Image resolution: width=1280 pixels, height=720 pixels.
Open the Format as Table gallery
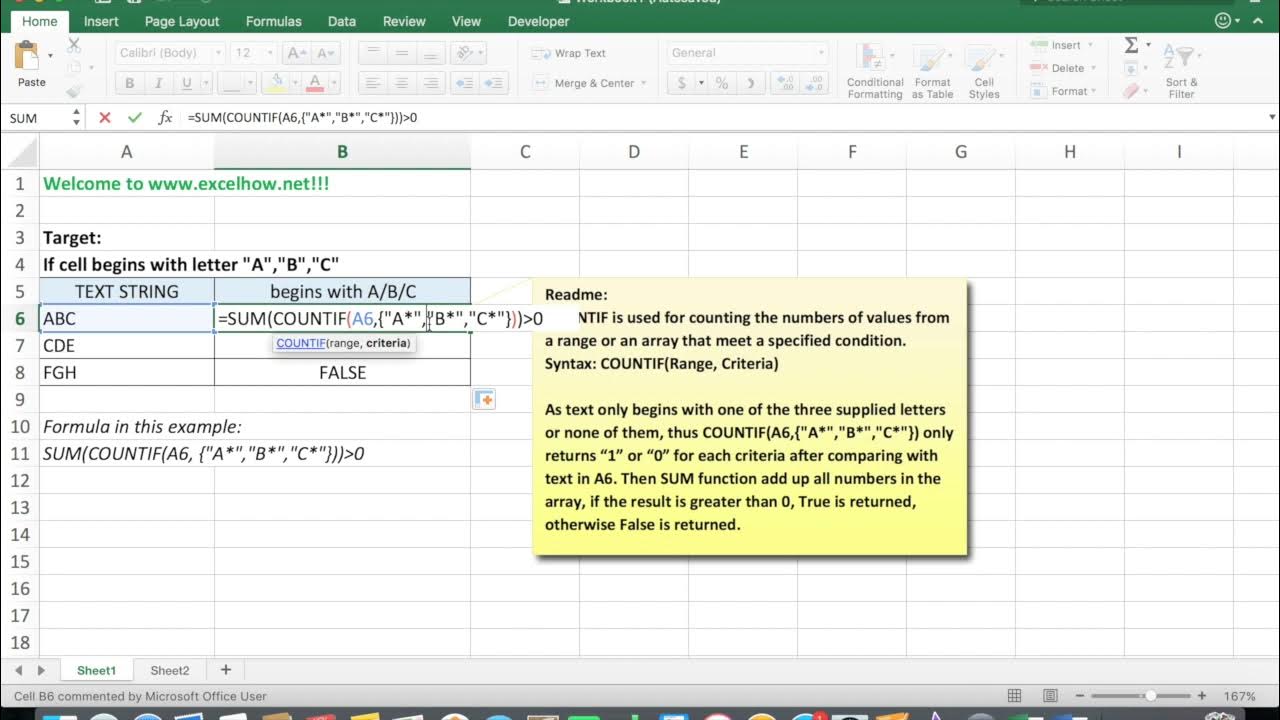(x=932, y=72)
